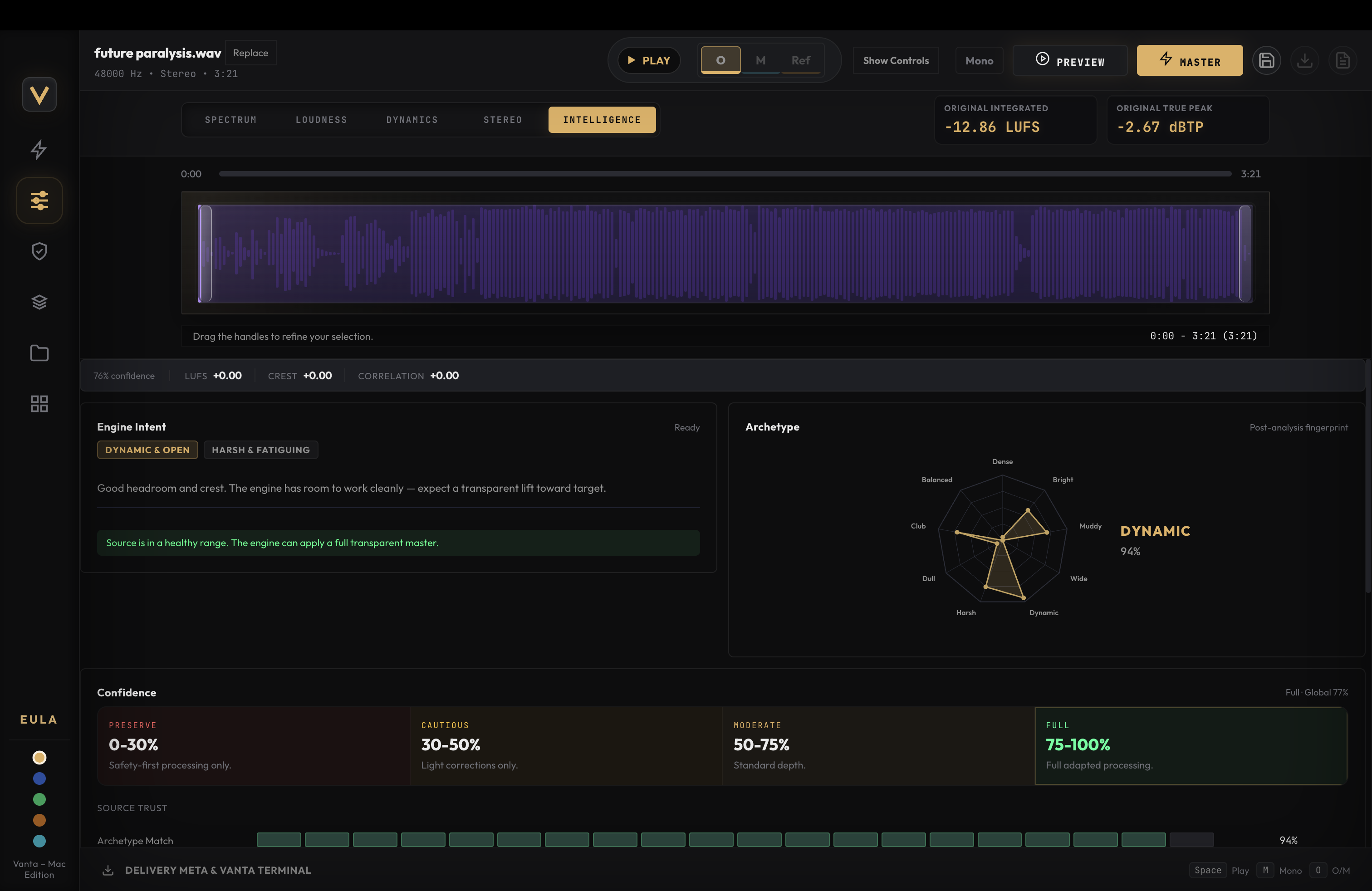Select the lightning bolt panel in the sidebar

[39, 149]
